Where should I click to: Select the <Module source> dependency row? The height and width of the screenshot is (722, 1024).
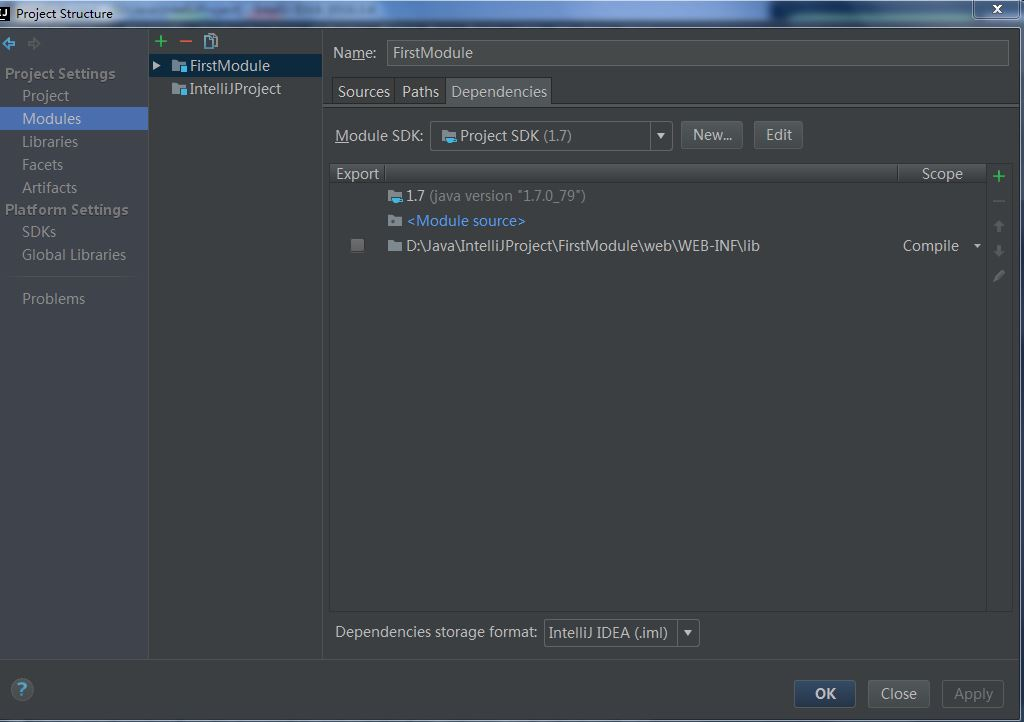coord(658,221)
